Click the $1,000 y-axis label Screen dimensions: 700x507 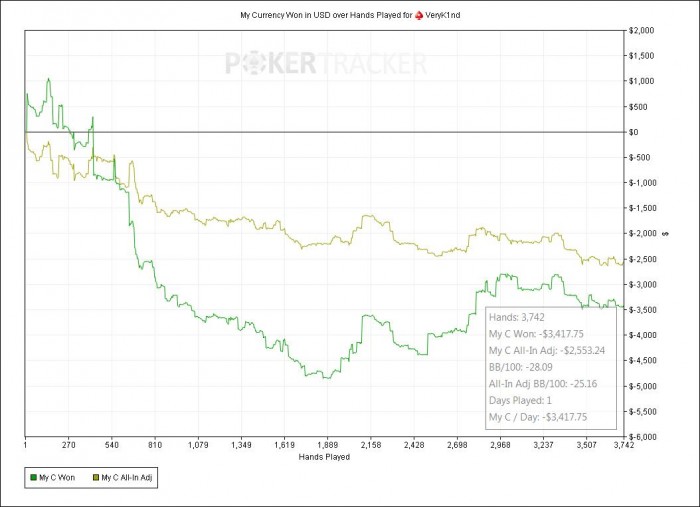(x=641, y=81)
